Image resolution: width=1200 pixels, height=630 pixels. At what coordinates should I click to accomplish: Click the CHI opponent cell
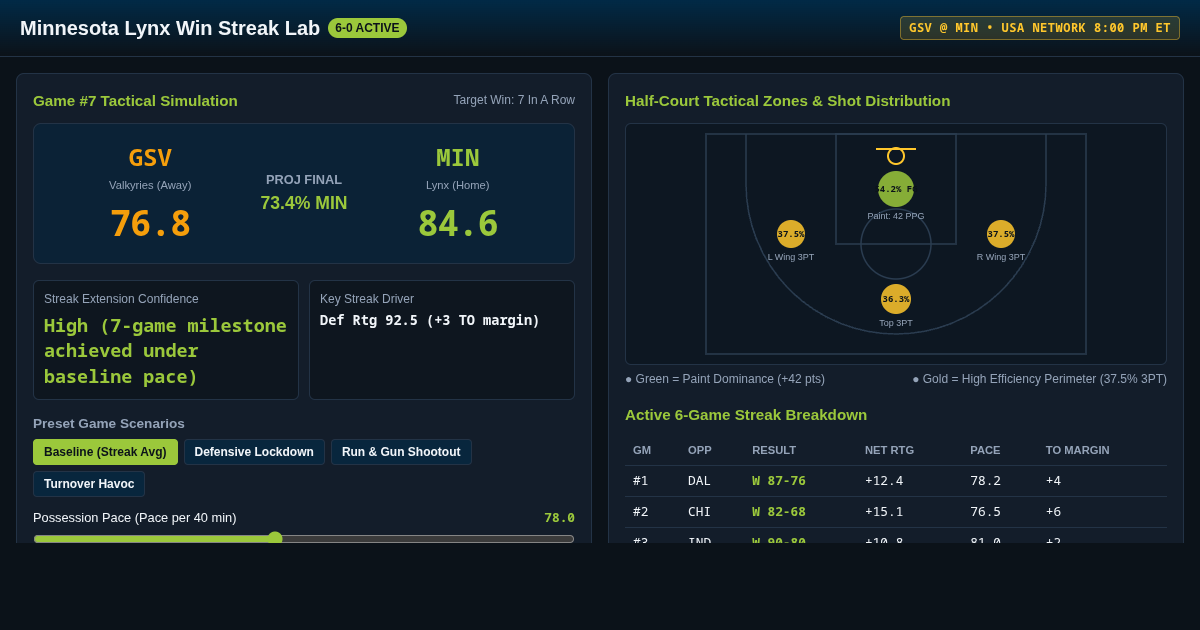pyautogui.click(x=699, y=512)
